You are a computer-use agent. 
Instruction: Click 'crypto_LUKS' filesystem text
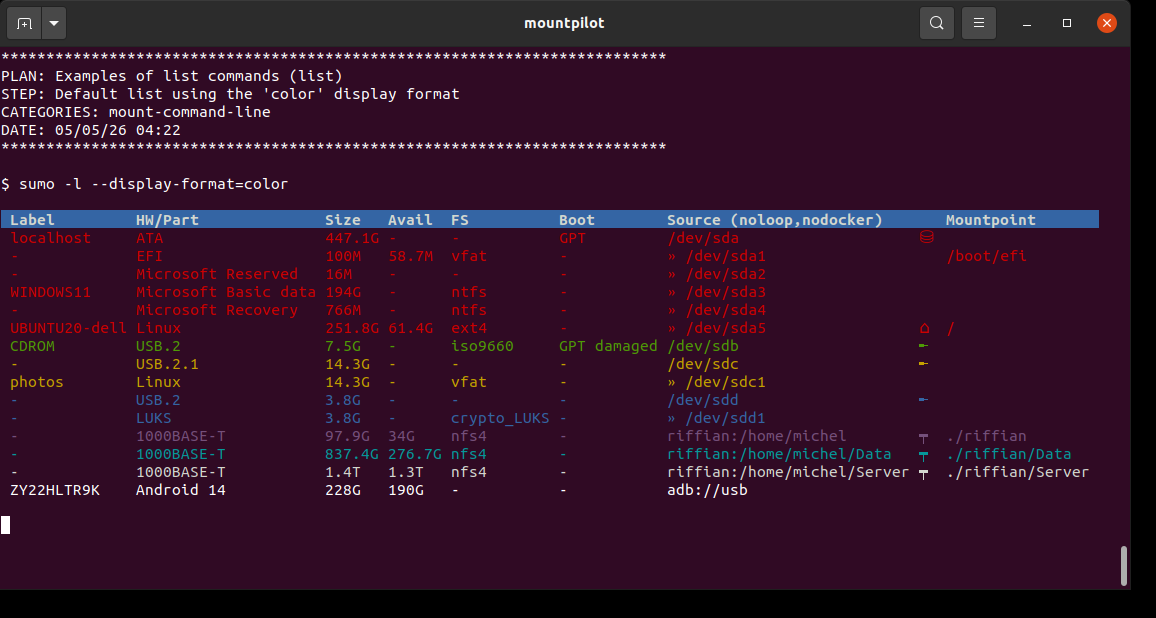[x=501, y=418]
